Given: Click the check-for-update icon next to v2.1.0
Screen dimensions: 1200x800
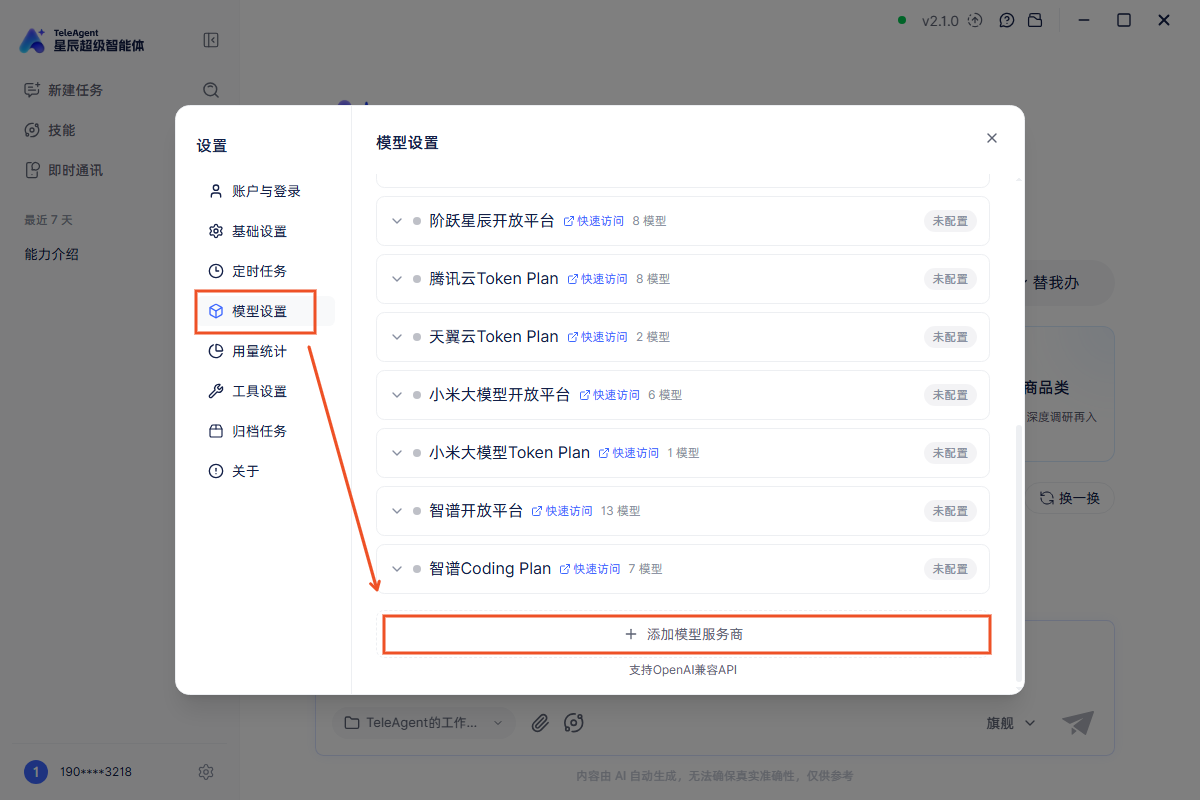Looking at the screenshot, I should (975, 20).
